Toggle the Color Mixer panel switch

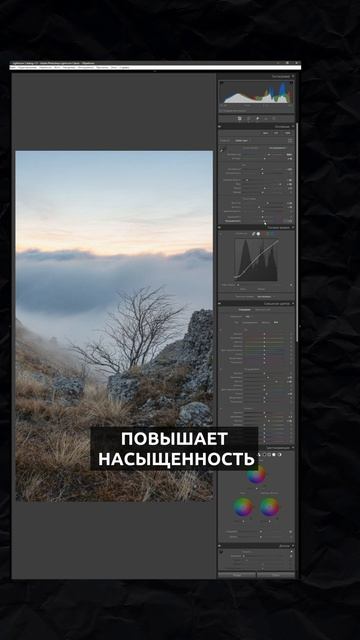coord(219,304)
